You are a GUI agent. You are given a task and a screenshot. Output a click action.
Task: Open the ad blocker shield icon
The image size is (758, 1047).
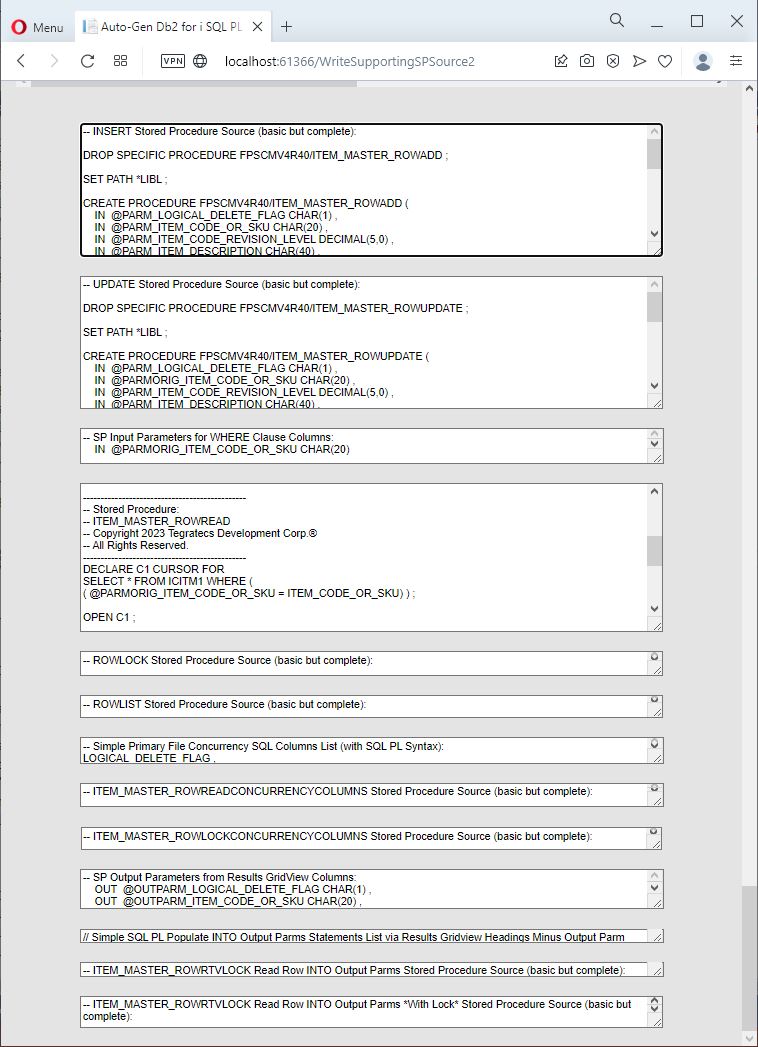point(612,61)
